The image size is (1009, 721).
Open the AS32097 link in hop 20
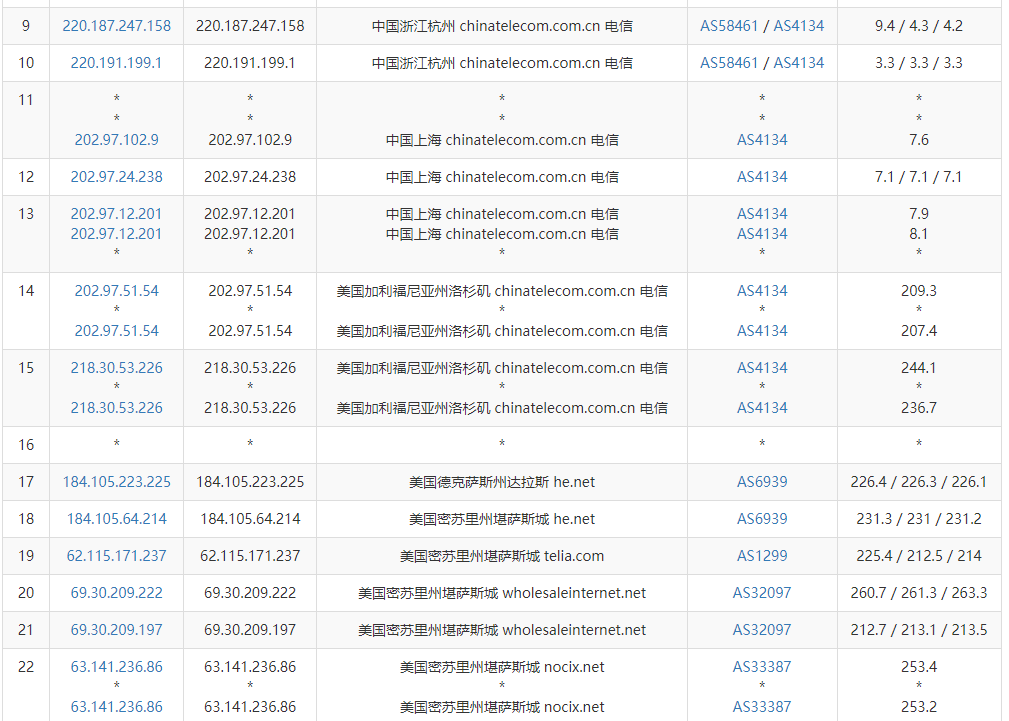762,593
